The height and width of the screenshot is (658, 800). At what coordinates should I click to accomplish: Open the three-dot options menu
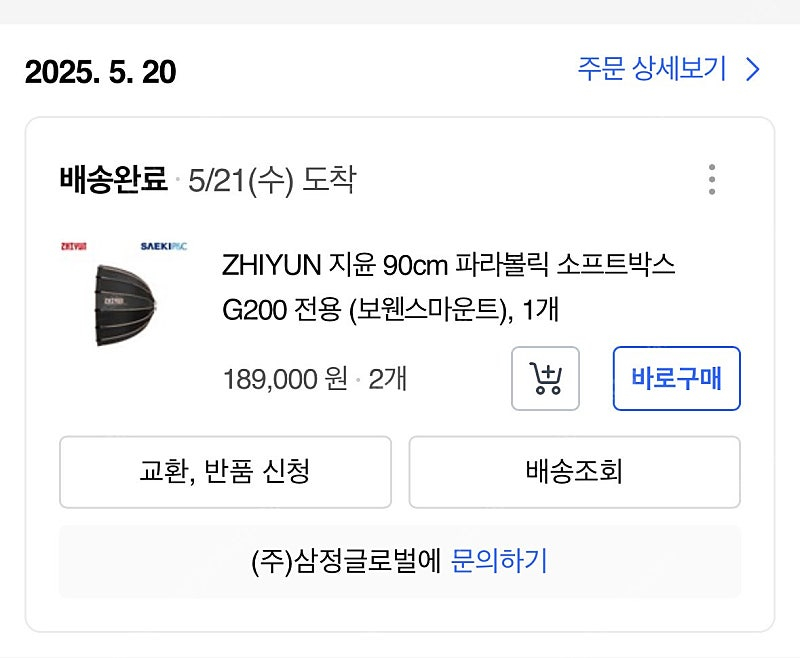click(x=712, y=177)
